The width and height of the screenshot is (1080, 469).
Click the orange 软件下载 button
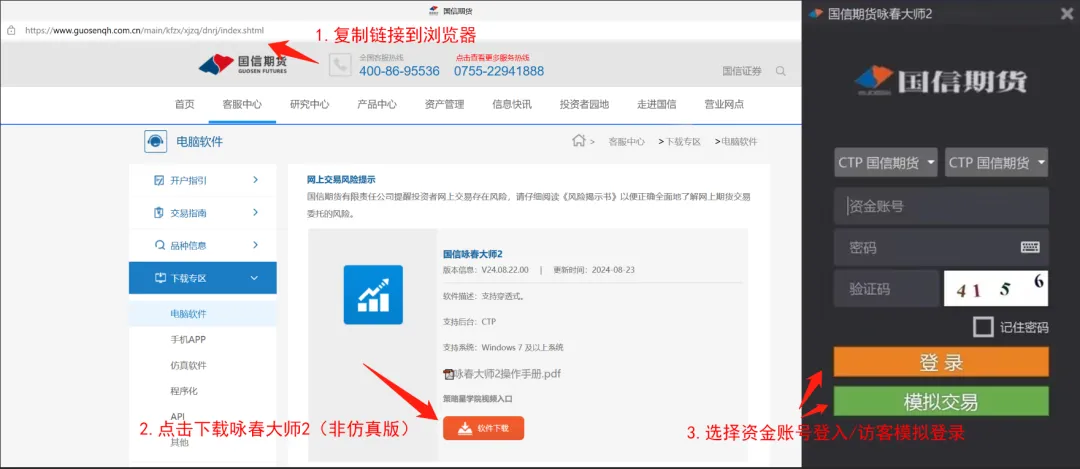click(x=484, y=428)
